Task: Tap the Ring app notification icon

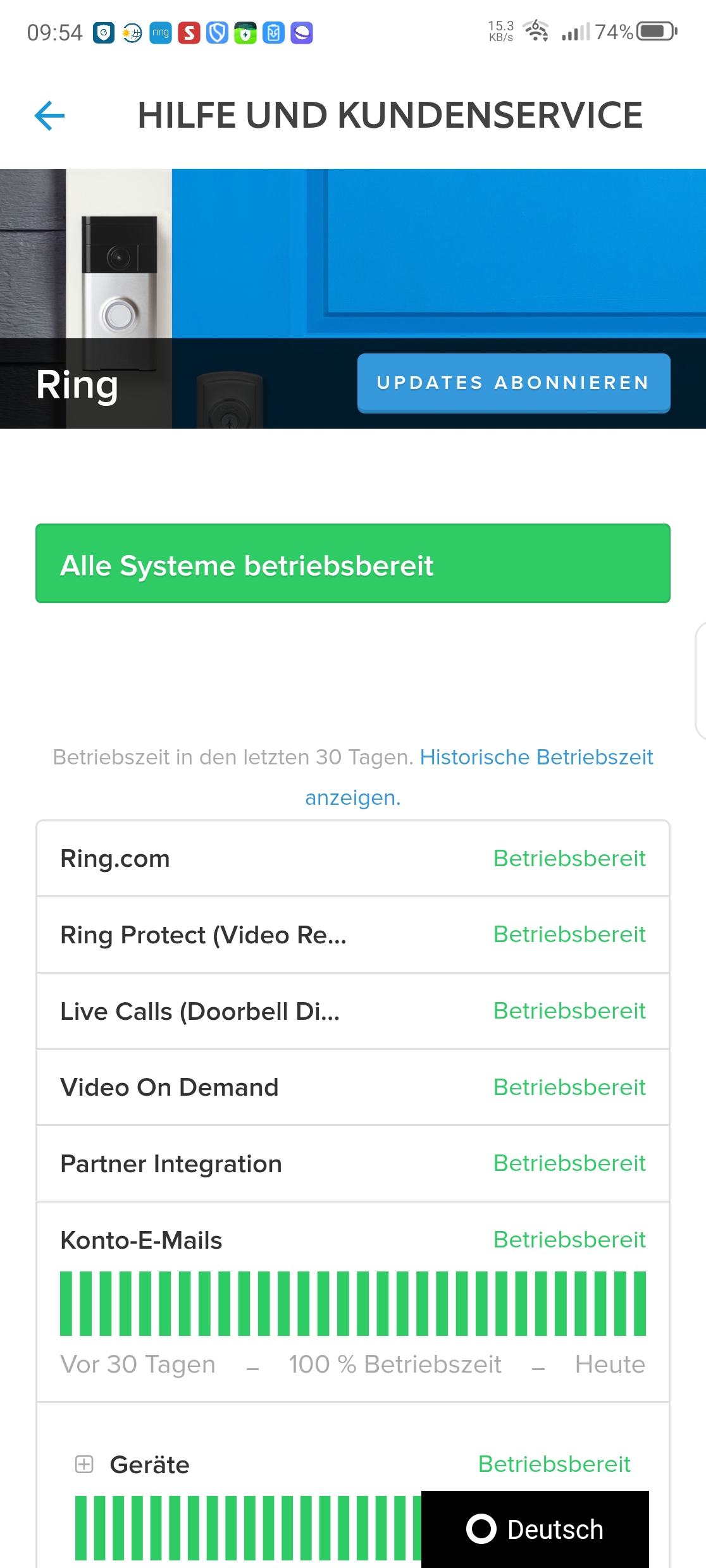Action: click(x=161, y=33)
